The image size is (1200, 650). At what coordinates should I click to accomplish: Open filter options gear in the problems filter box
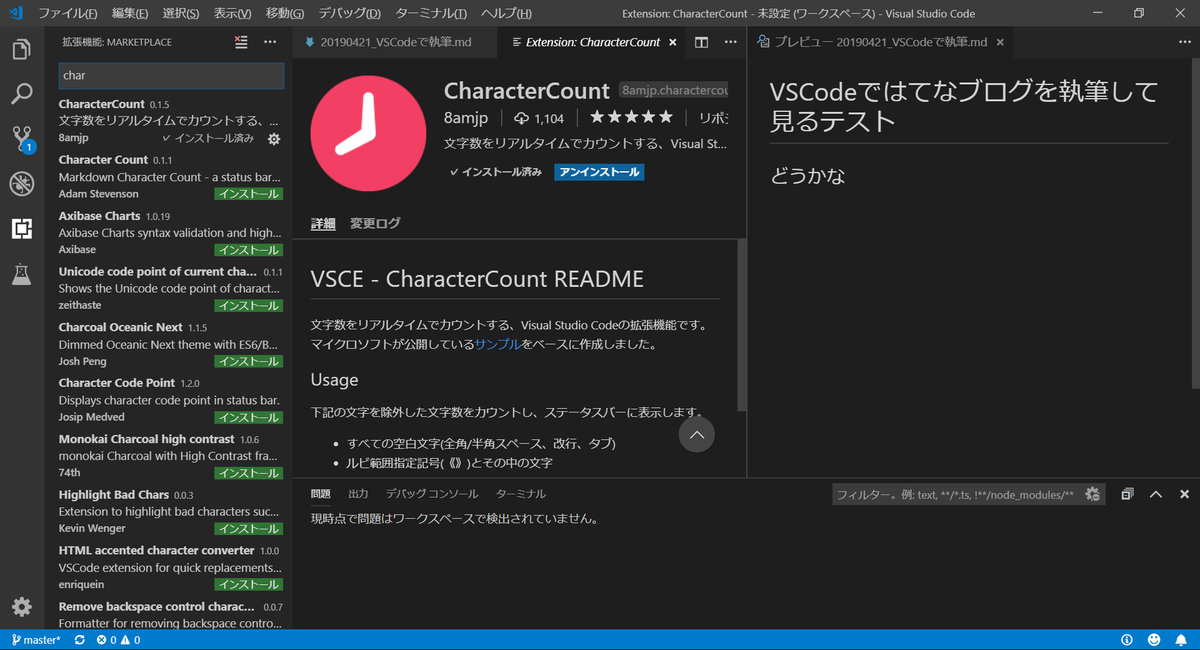(x=1092, y=493)
